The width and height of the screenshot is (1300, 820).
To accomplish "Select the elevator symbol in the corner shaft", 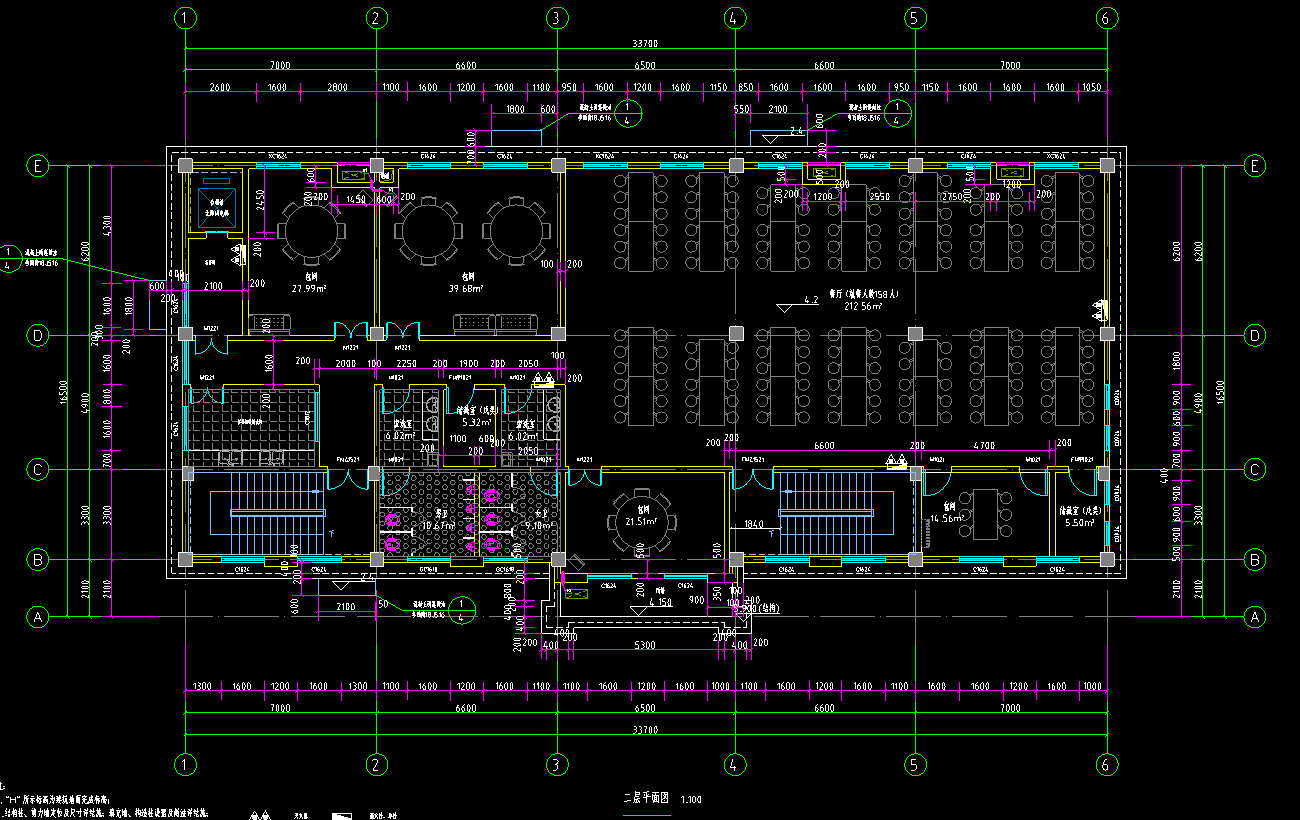I will click(216, 206).
